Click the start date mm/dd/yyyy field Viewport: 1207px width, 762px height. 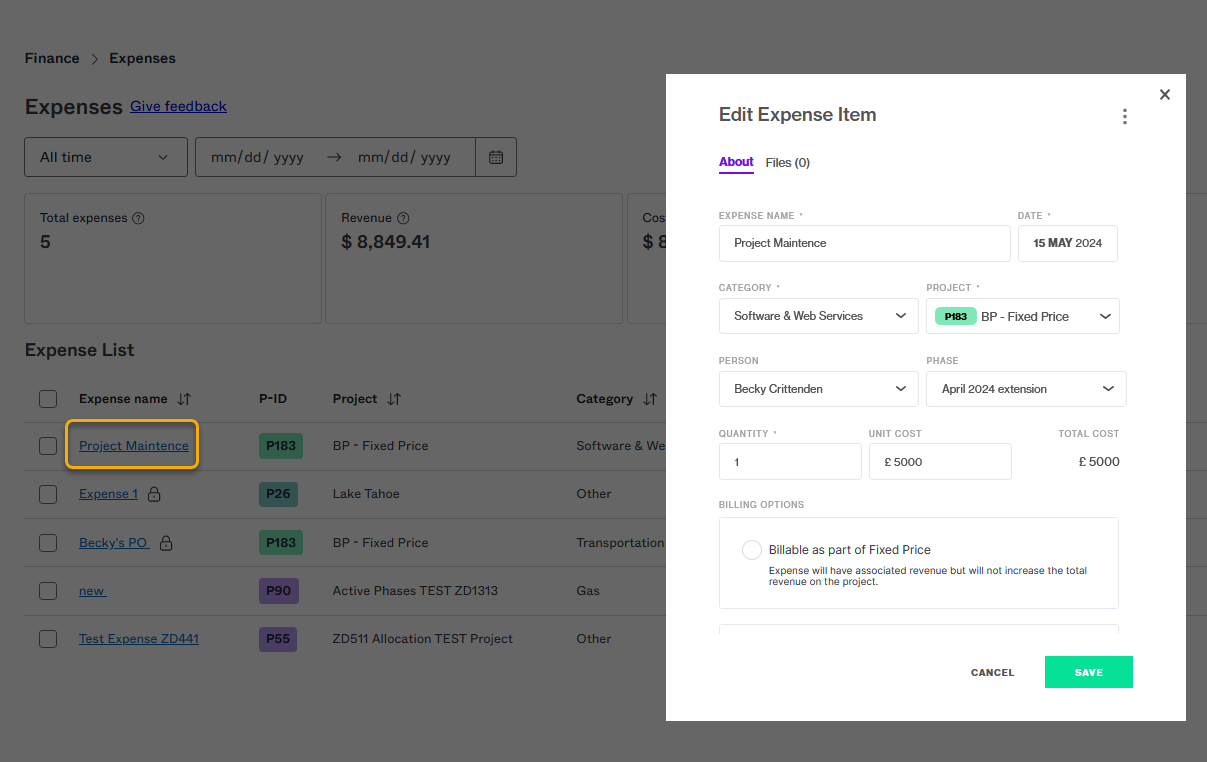pos(257,157)
